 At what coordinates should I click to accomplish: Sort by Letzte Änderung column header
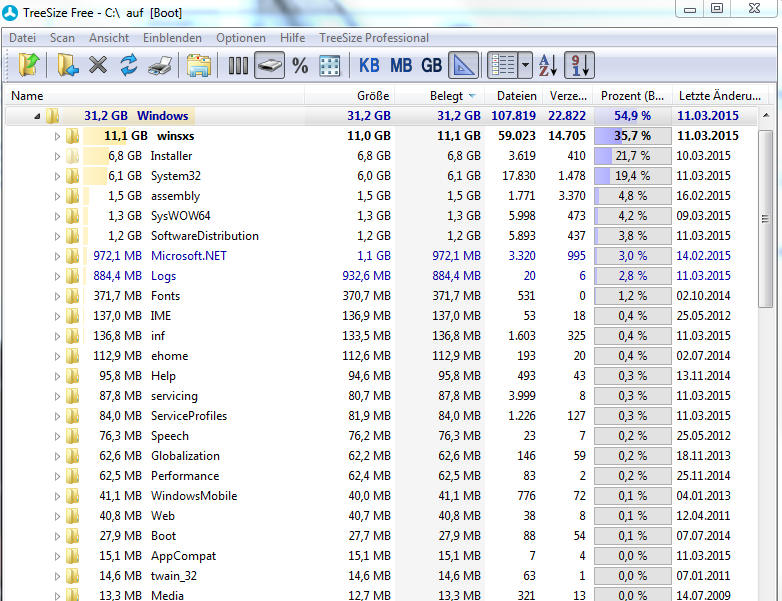tap(720, 95)
